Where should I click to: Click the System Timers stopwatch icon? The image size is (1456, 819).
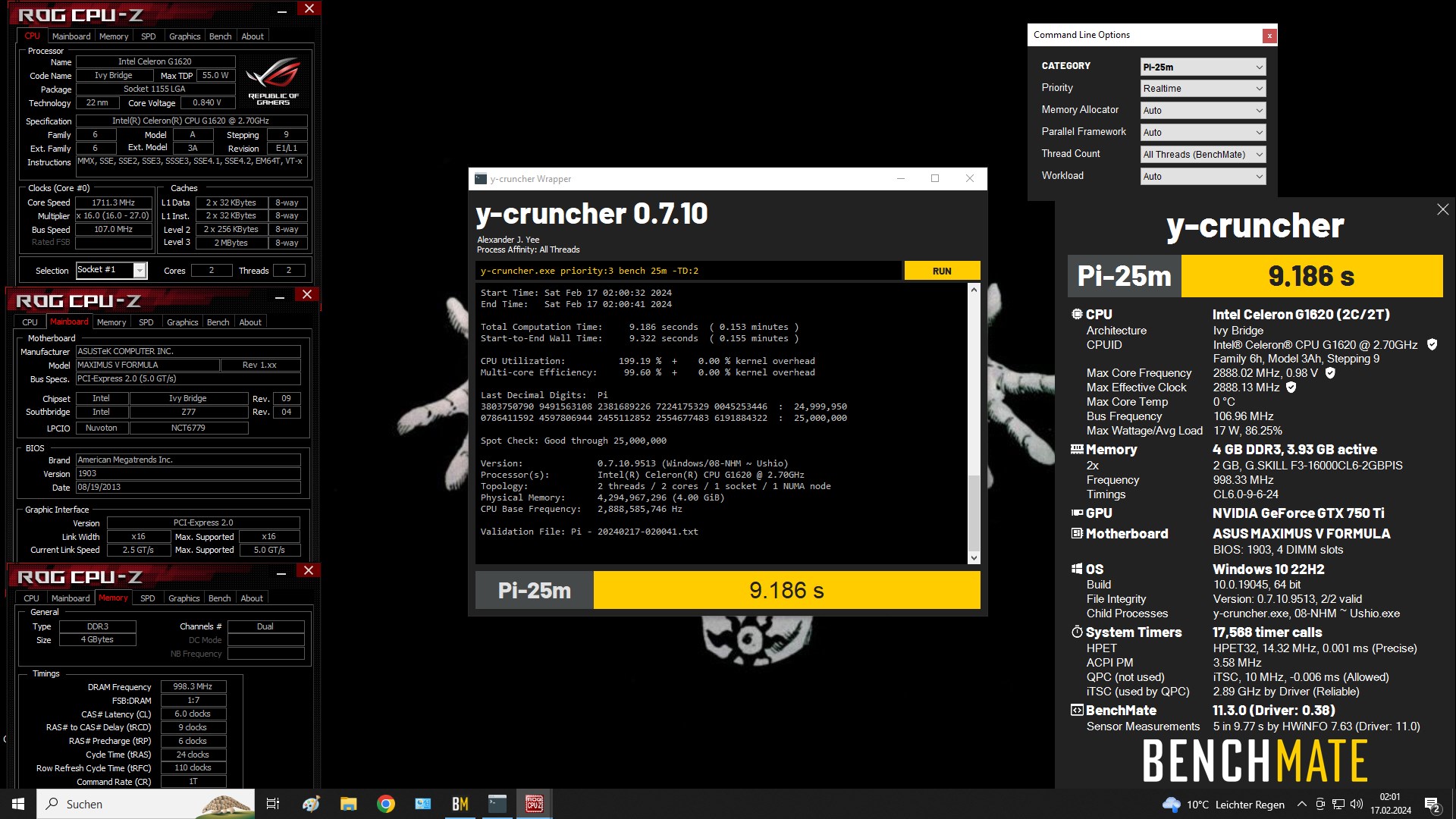click(x=1077, y=632)
